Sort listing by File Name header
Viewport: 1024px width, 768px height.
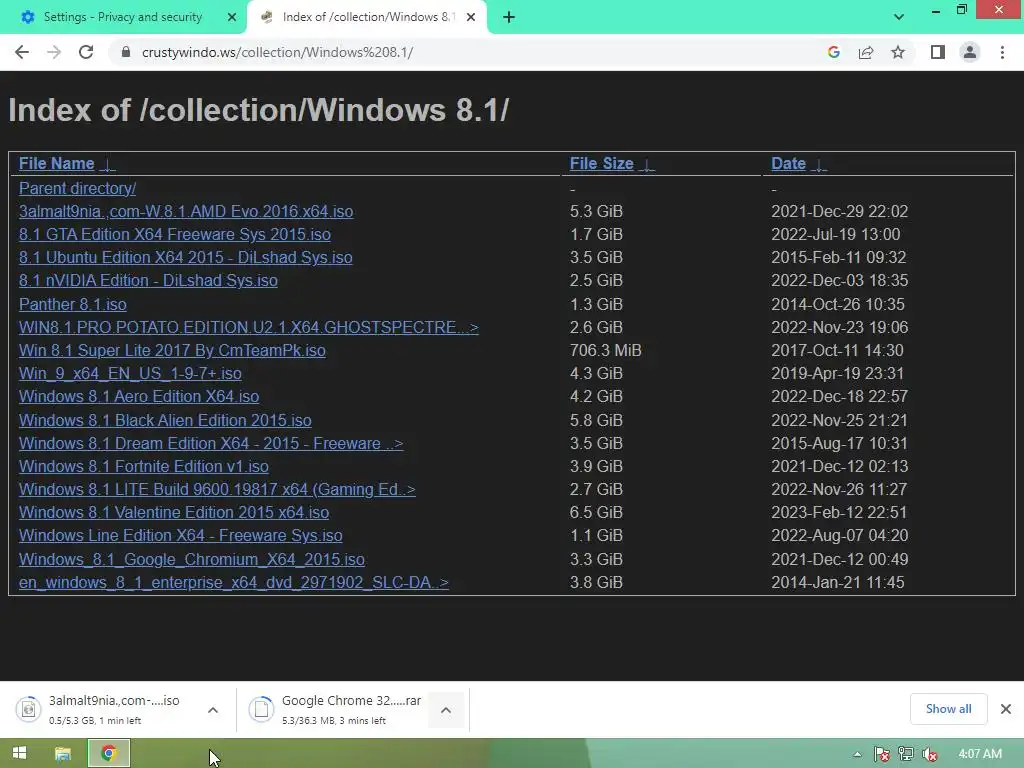57,163
